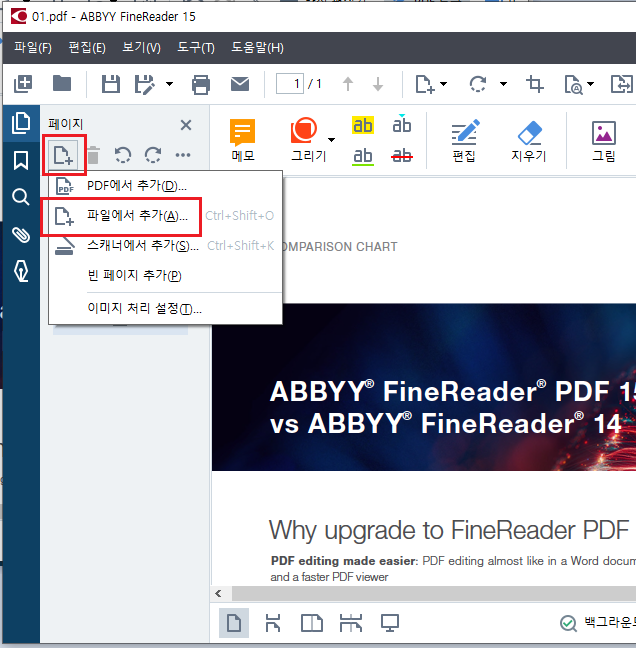Viewport: 636px width, 648px height.
Task: Select yellow highlight text tool
Action: coord(363,125)
